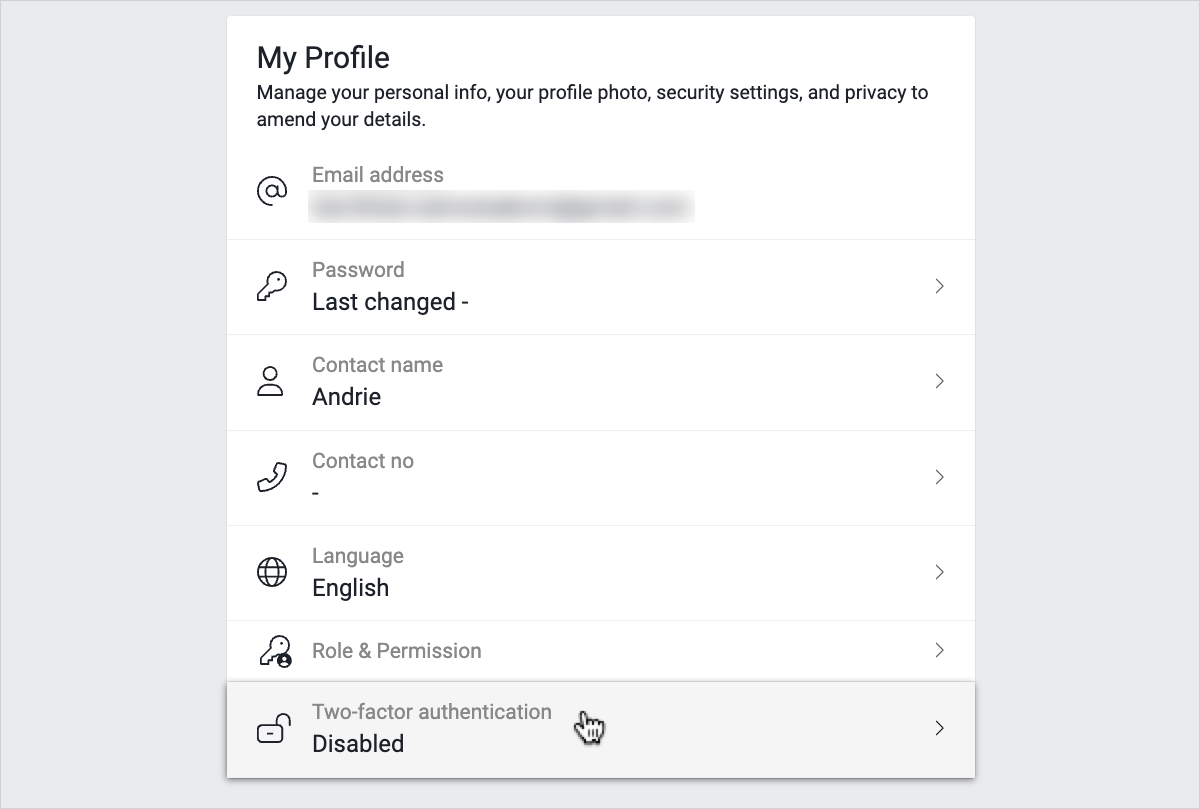Select the Language English entry
1200x809 pixels.
tap(350, 588)
